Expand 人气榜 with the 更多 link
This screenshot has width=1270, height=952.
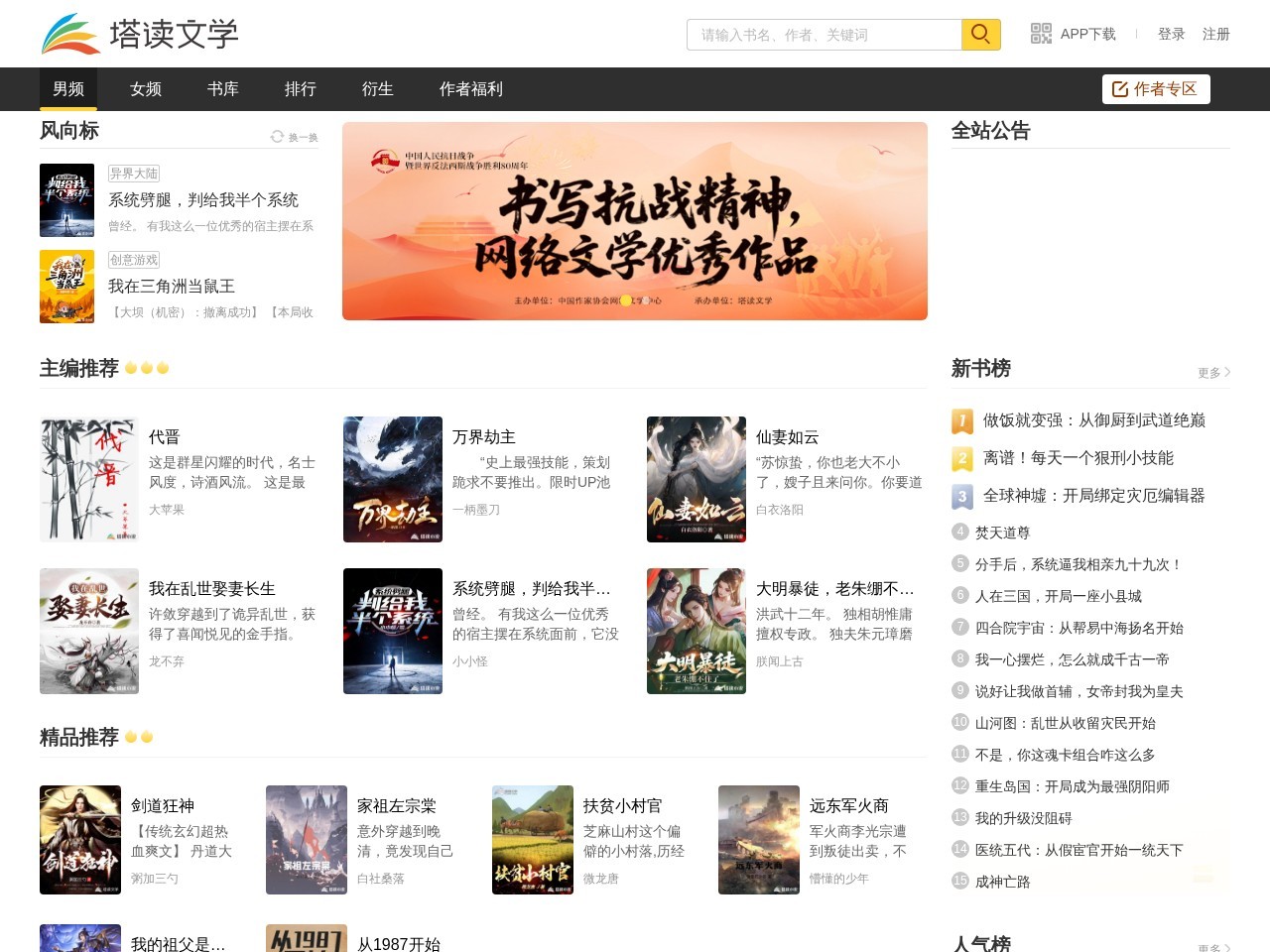click(x=1213, y=948)
